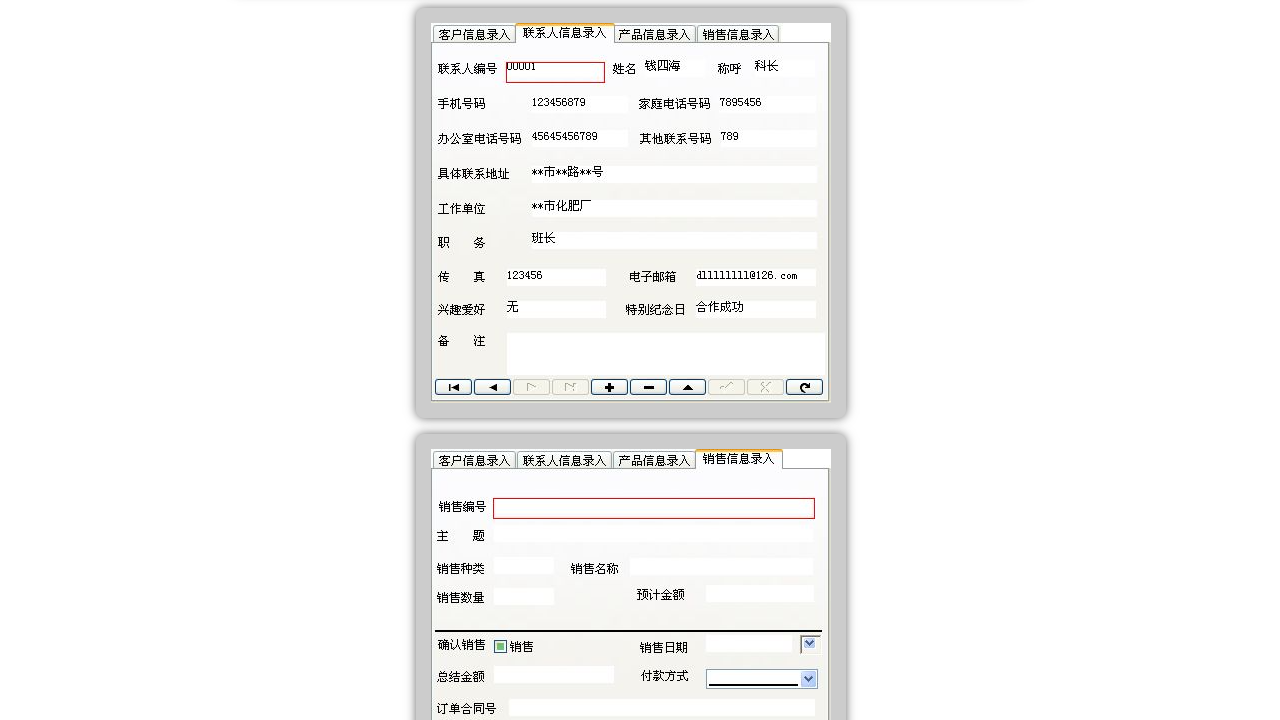Switch to the 客户信息录入 tab

point(472,33)
